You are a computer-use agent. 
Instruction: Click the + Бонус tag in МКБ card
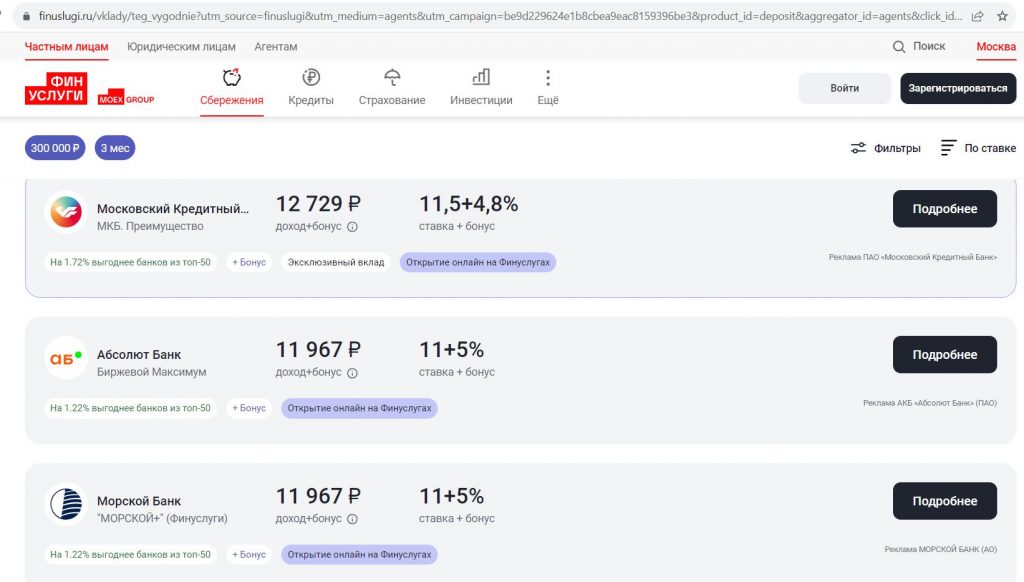coord(249,263)
